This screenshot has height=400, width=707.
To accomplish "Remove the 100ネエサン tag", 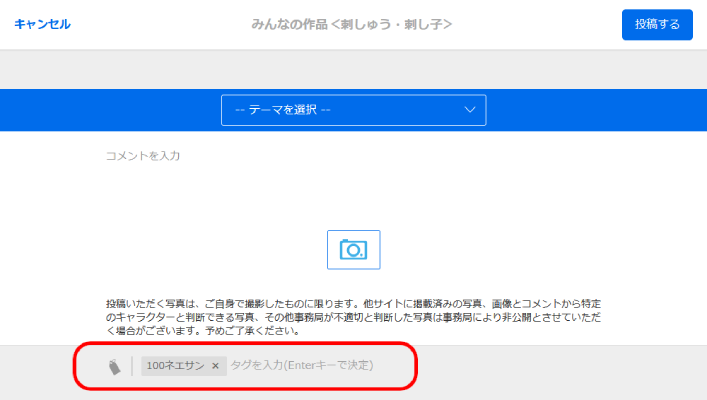I will click(x=216, y=366).
